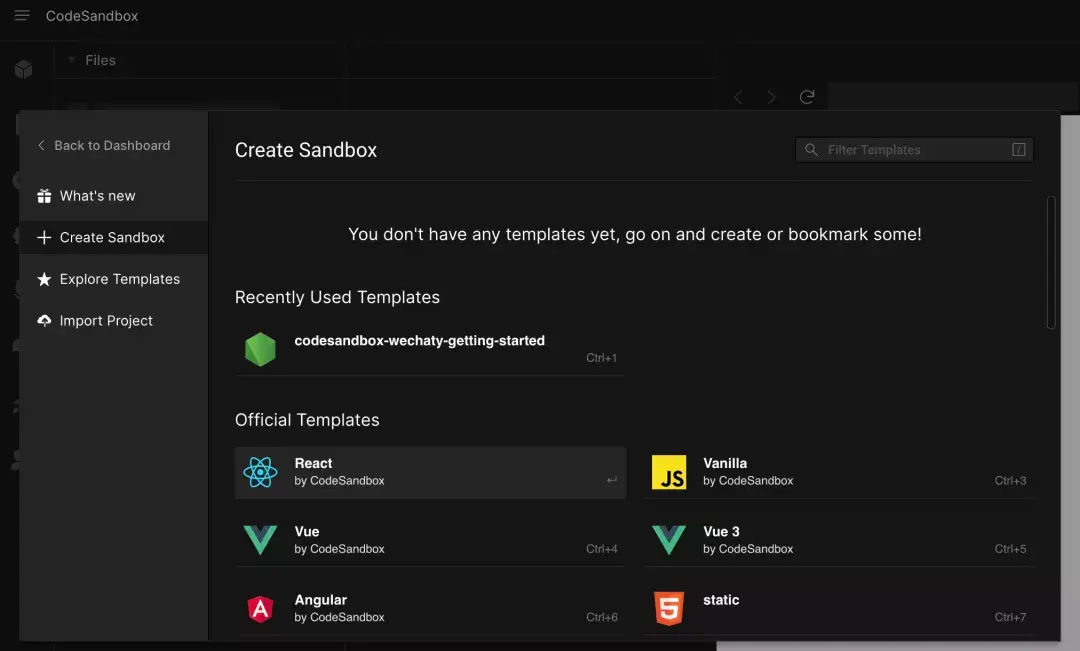Open the Vue 3 template icon

click(668, 539)
